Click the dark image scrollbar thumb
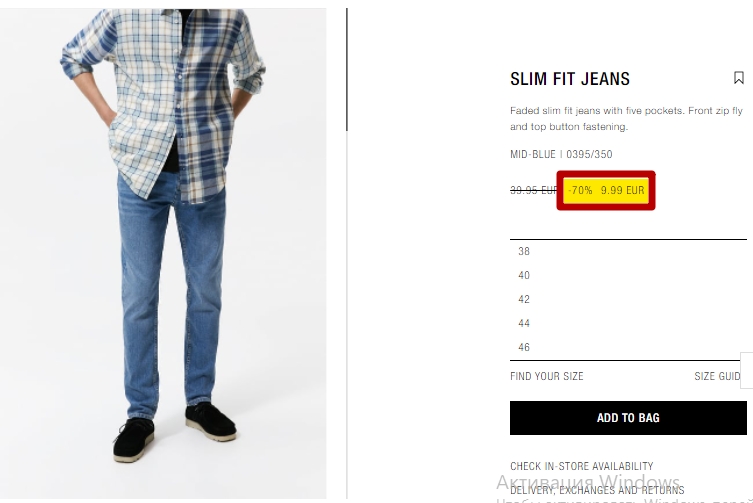The width and height of the screenshot is (753, 503). pyautogui.click(x=347, y=69)
